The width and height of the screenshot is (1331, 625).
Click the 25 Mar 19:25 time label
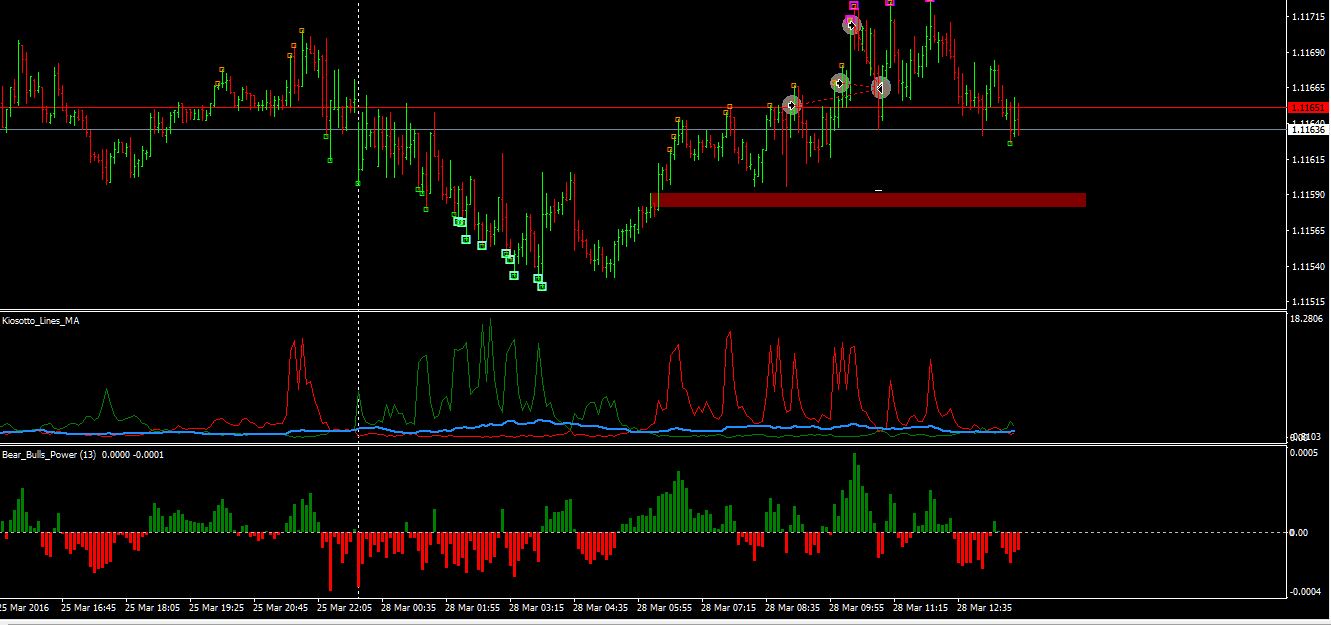216,607
